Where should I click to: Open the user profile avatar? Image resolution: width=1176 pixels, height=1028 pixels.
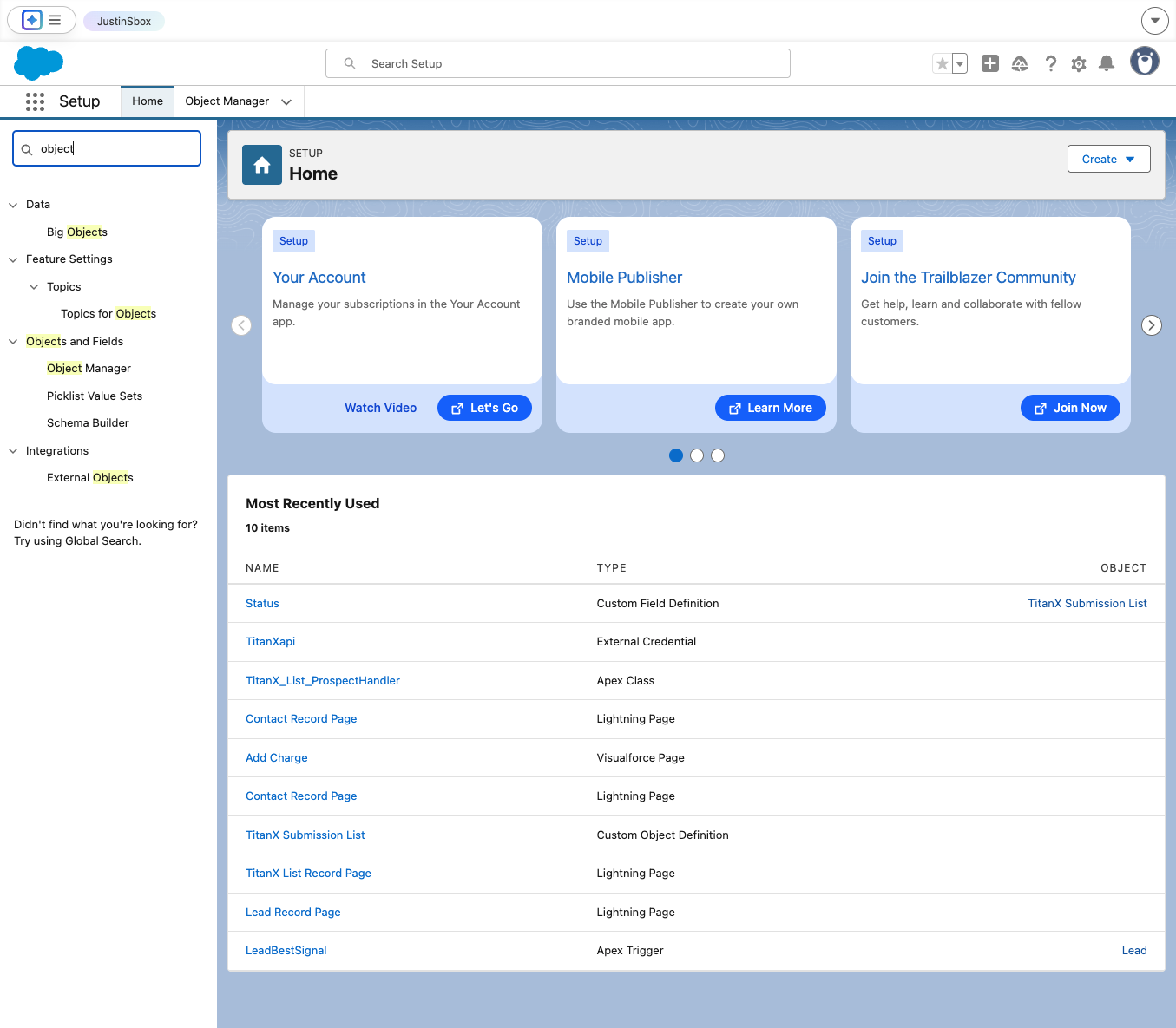(x=1145, y=62)
